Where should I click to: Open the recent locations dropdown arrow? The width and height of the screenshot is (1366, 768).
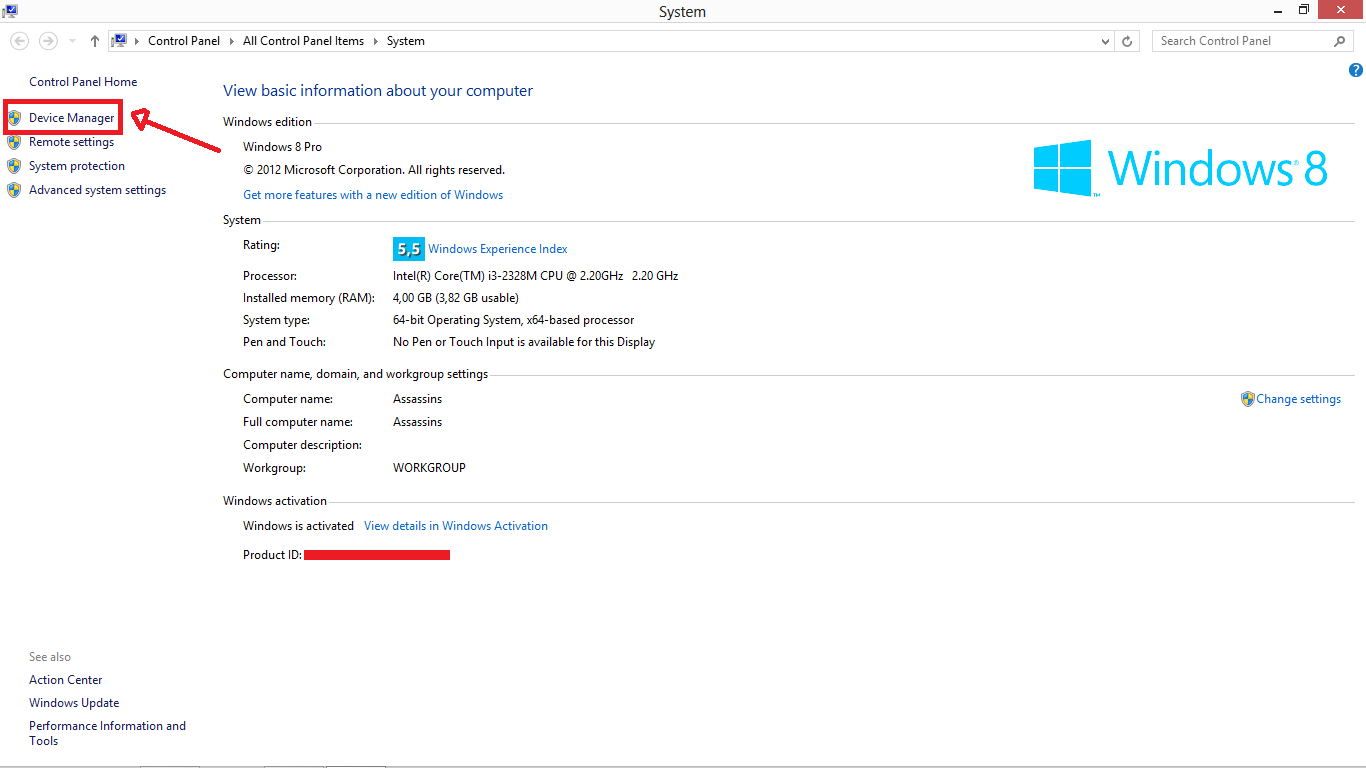point(72,42)
